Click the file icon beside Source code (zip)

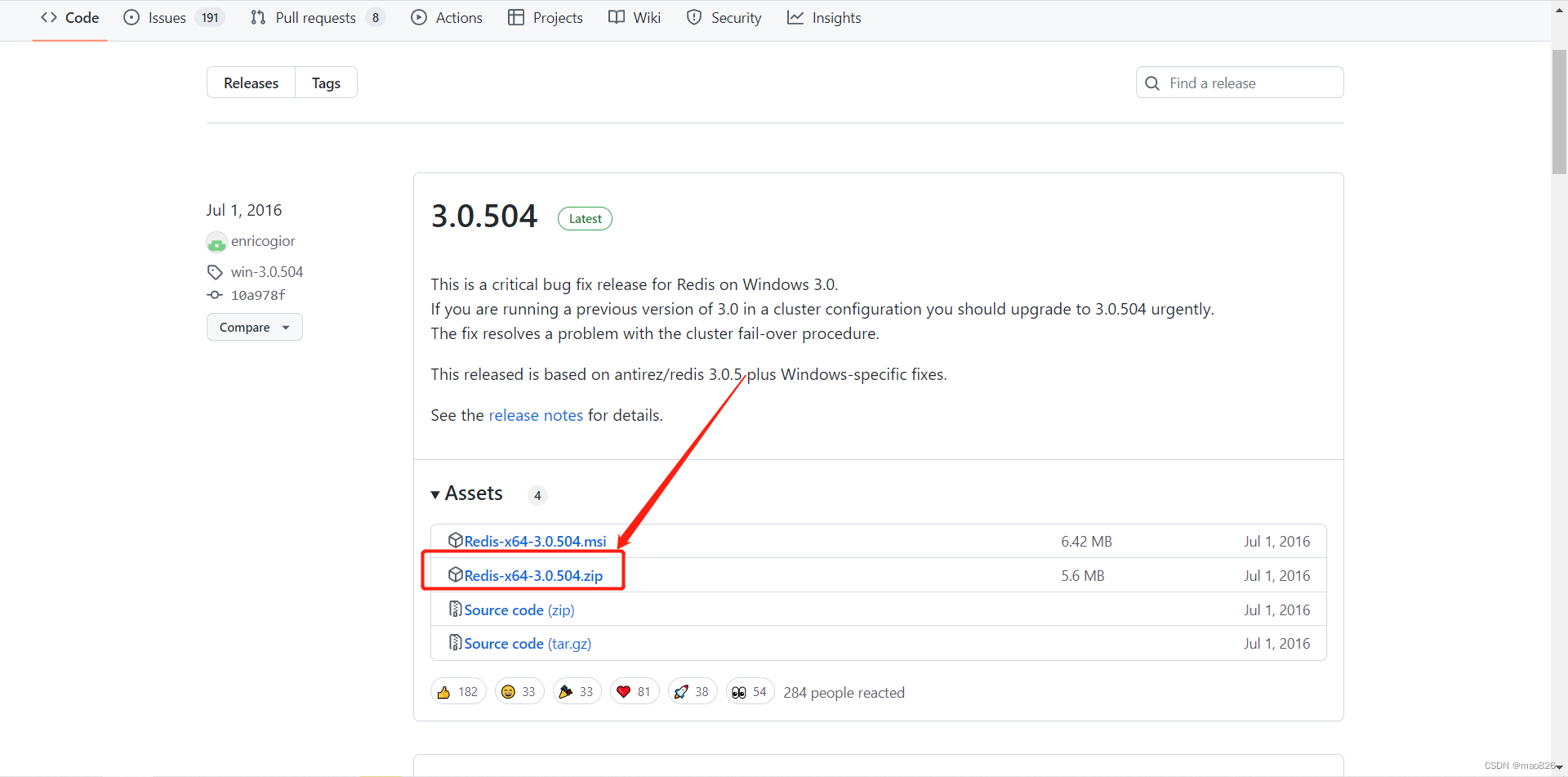[455, 609]
